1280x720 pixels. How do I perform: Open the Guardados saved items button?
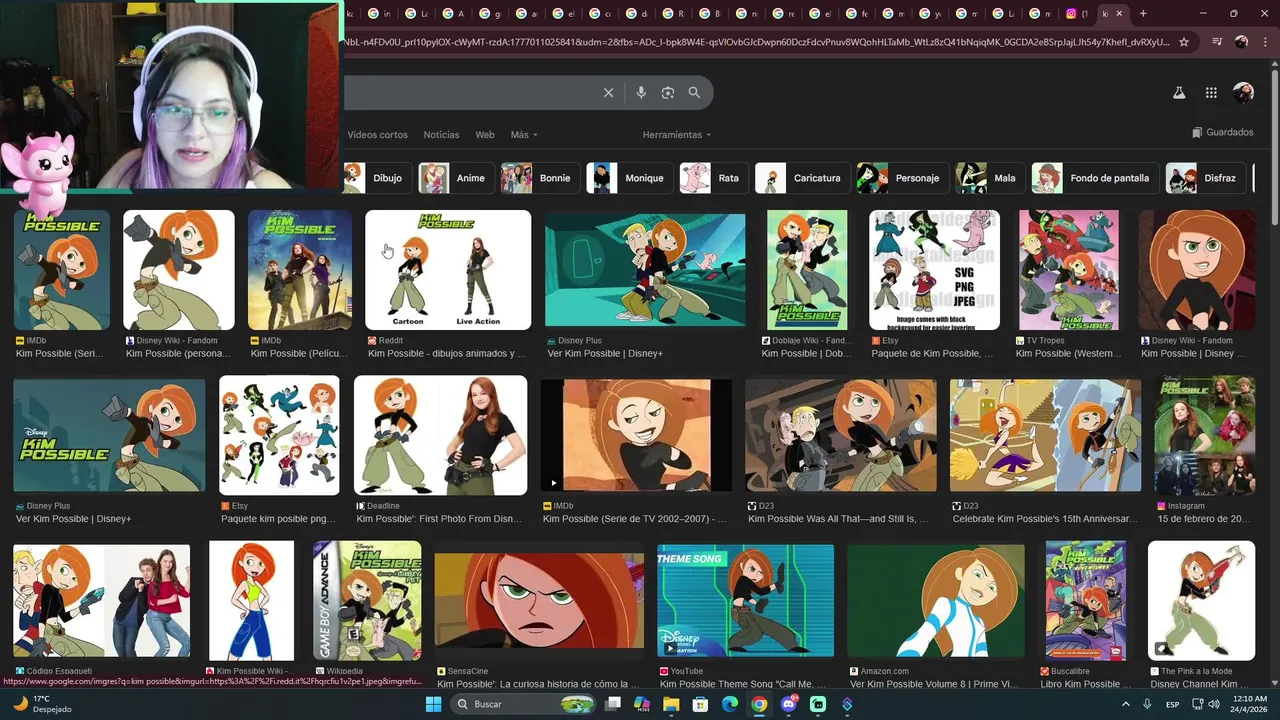[1222, 132]
